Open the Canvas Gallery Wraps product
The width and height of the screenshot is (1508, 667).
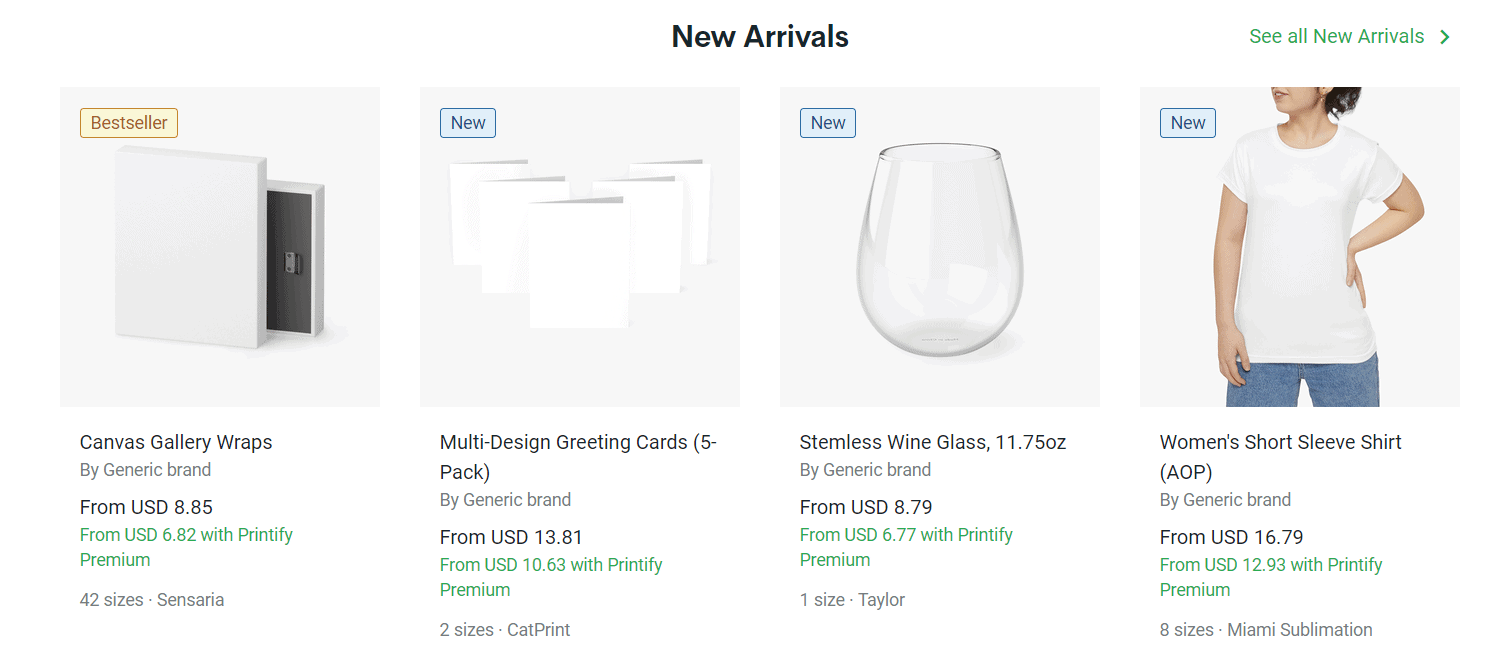[x=176, y=441]
